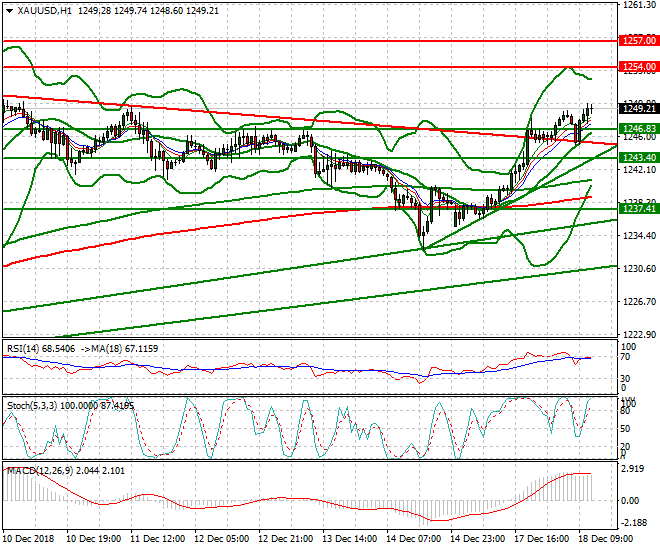Screen dimensions: 660x550
Task: Click the -2.188 MACD scale value
Action: point(634,522)
